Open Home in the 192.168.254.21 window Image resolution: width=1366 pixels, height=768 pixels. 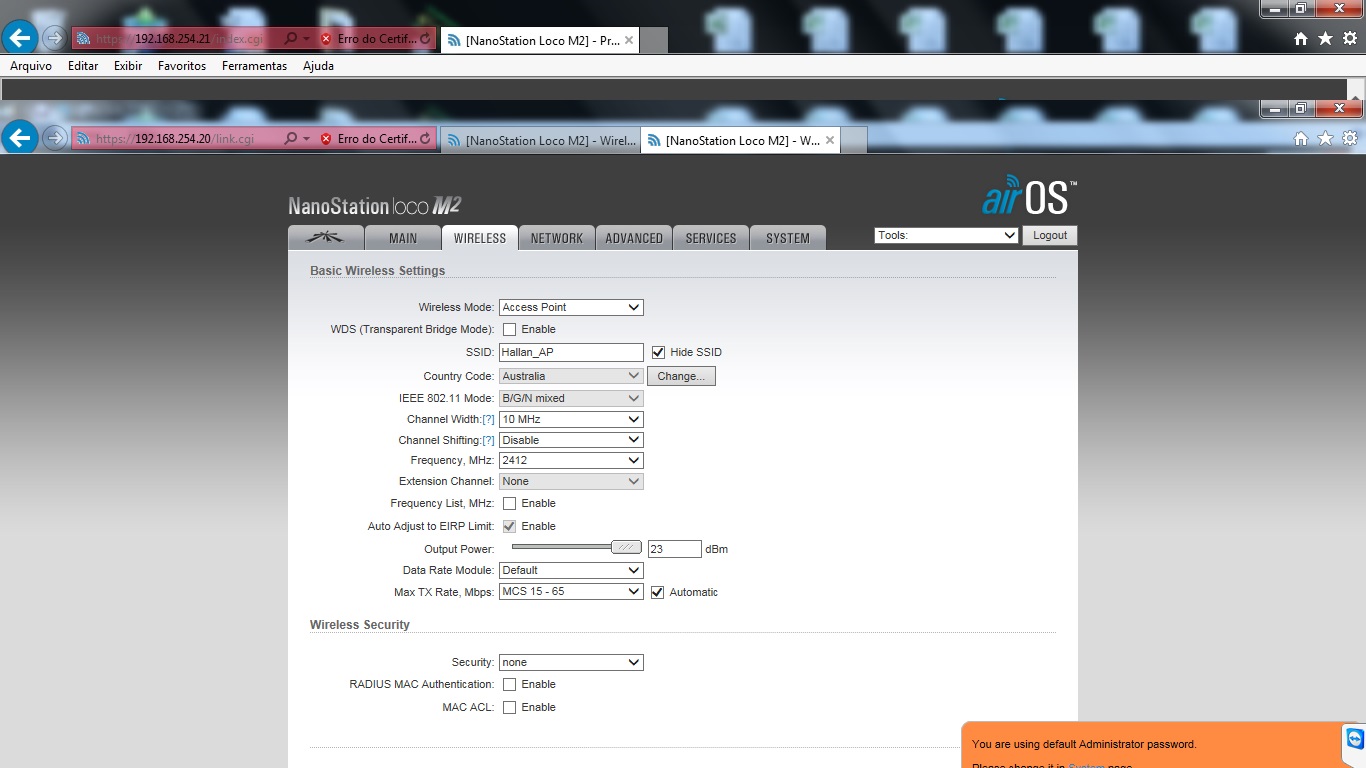(x=1301, y=39)
